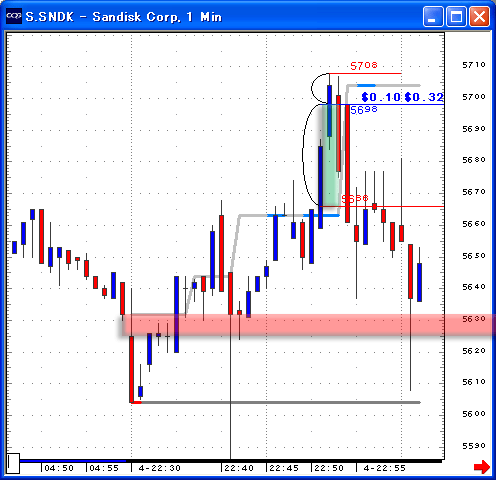Click the red 5666 price label
The image size is (496, 480).
pos(355,199)
